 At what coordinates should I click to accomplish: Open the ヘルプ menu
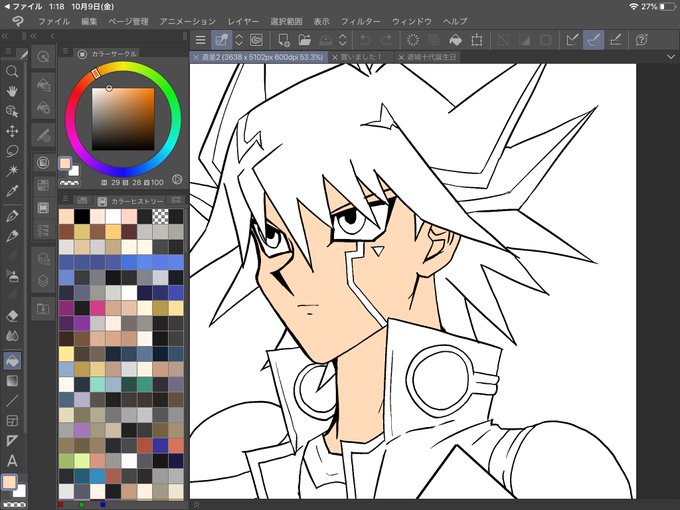[x=455, y=21]
